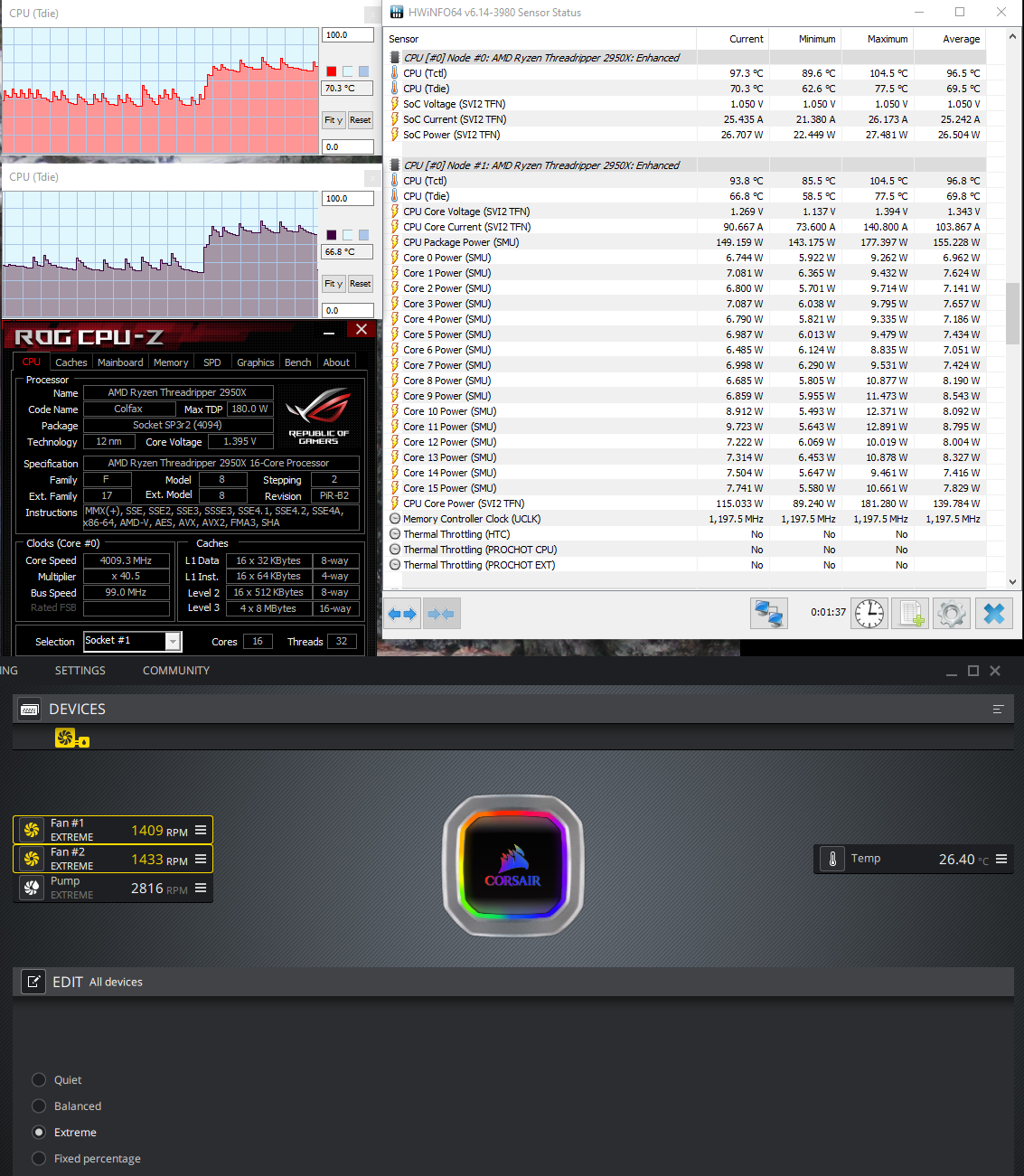Open the Pump options menu

201,888
